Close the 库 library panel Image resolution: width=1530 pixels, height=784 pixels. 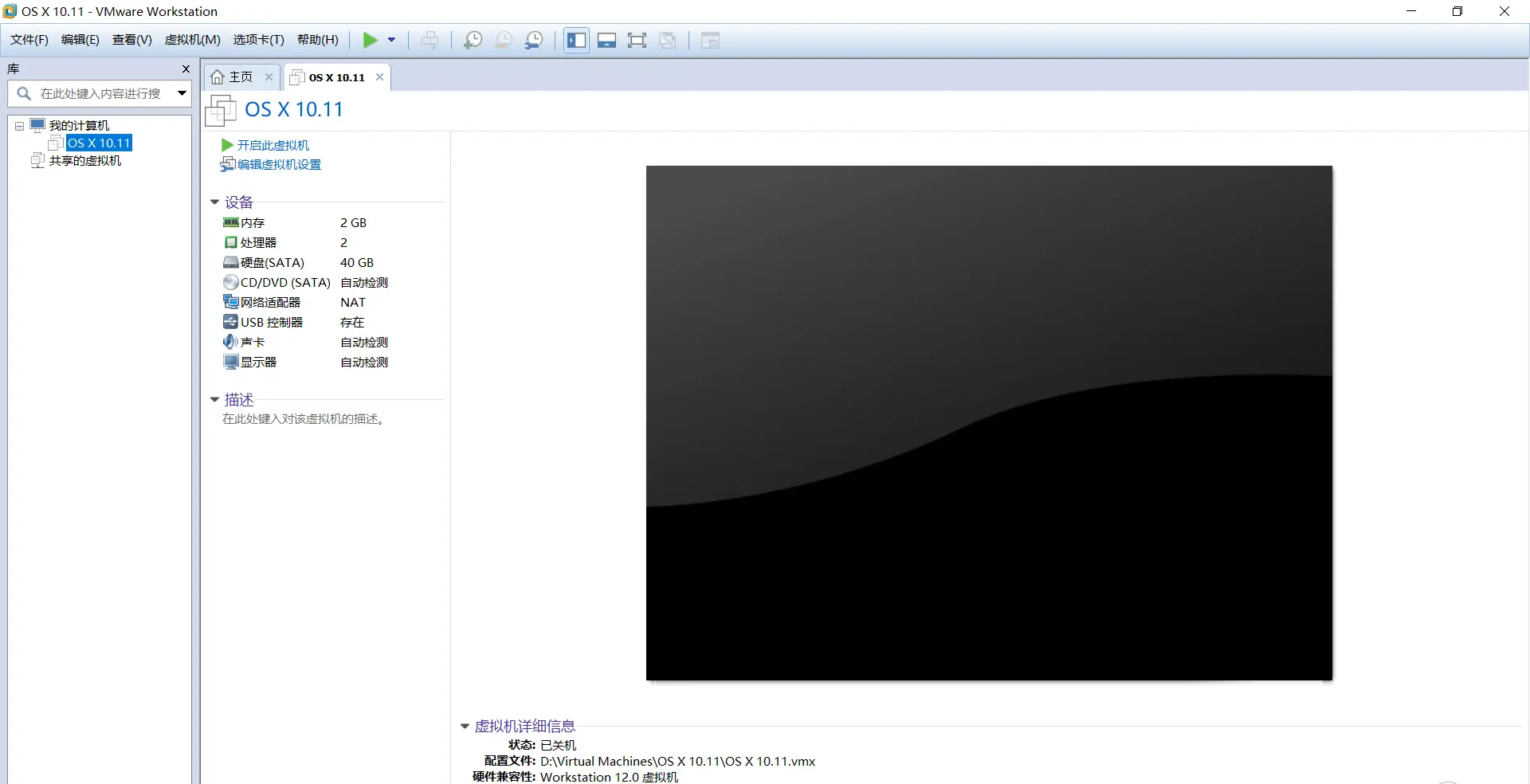[186, 69]
